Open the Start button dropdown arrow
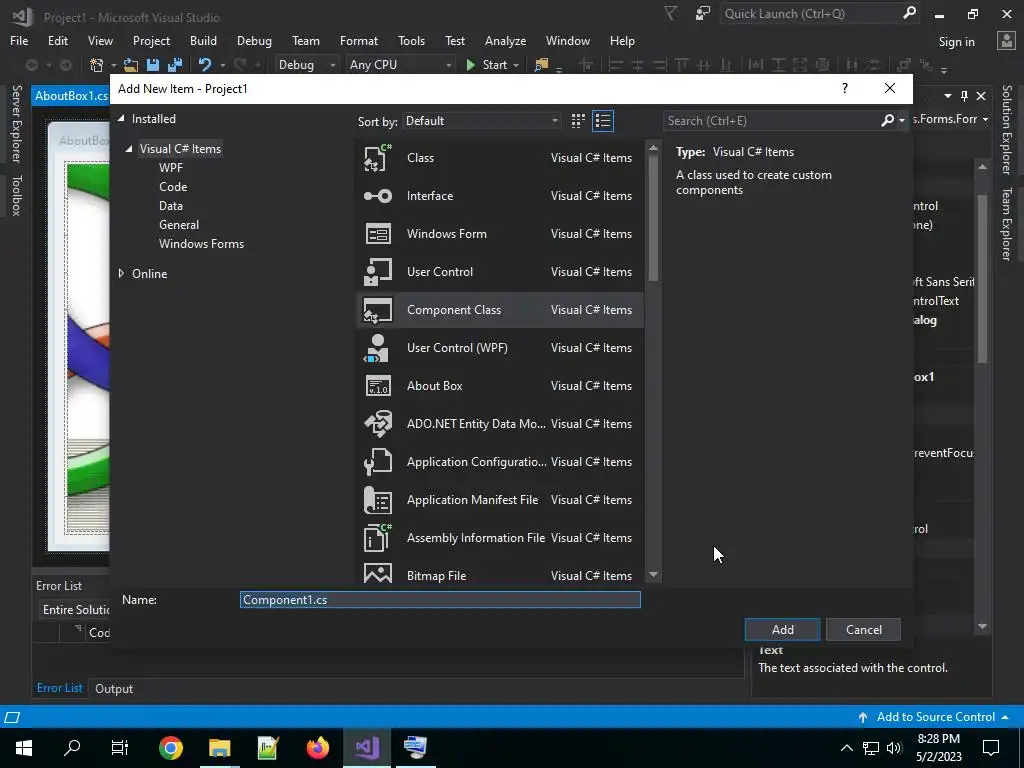 click(516, 65)
